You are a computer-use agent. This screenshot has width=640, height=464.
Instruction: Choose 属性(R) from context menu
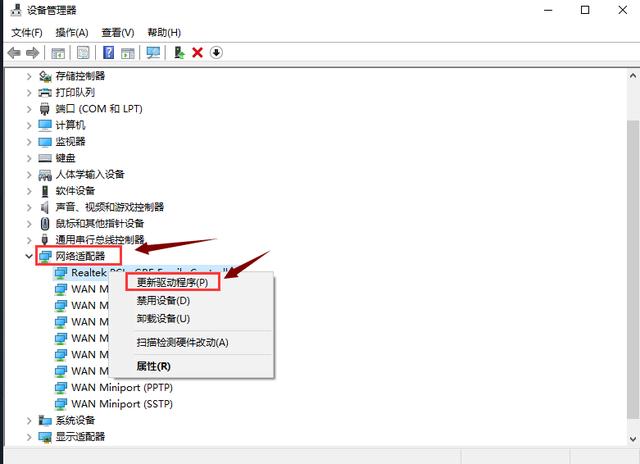[x=153, y=366]
